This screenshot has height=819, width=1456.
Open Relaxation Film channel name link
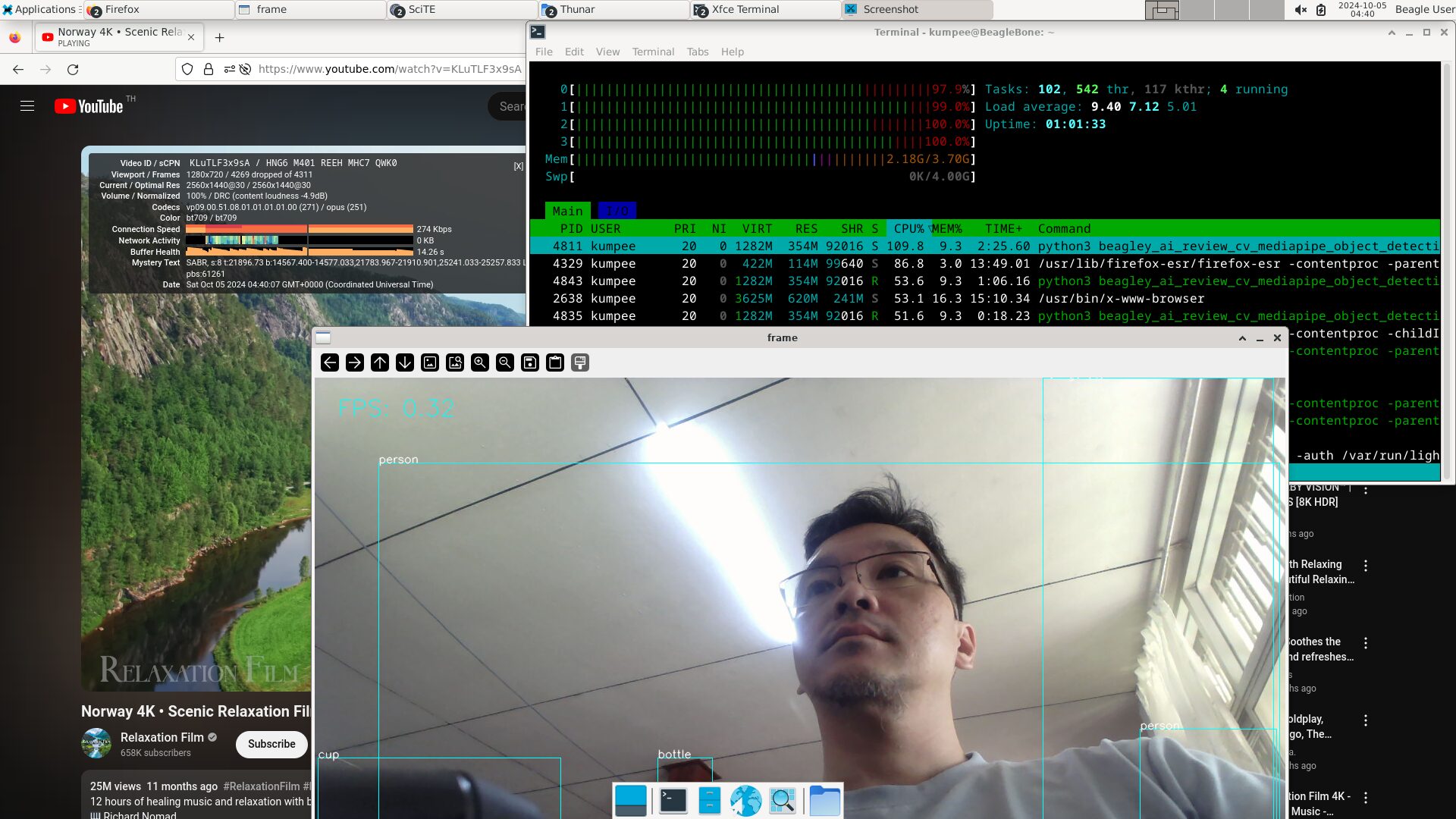tap(162, 737)
